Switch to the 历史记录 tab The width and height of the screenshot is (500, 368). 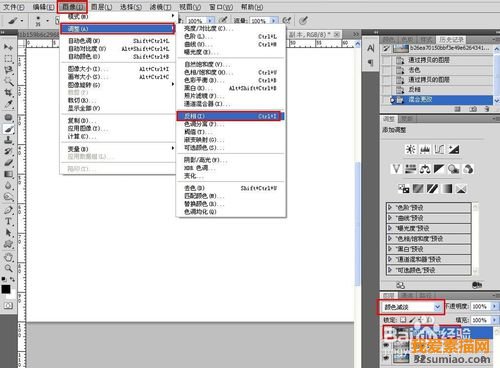(x=452, y=40)
